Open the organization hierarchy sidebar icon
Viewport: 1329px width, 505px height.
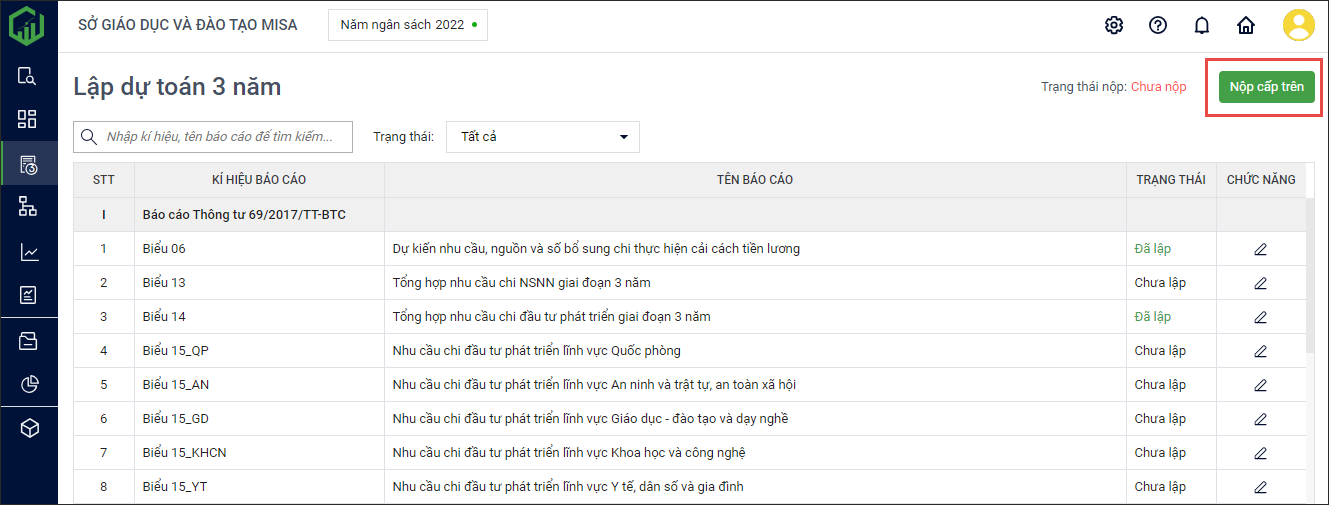[28, 207]
